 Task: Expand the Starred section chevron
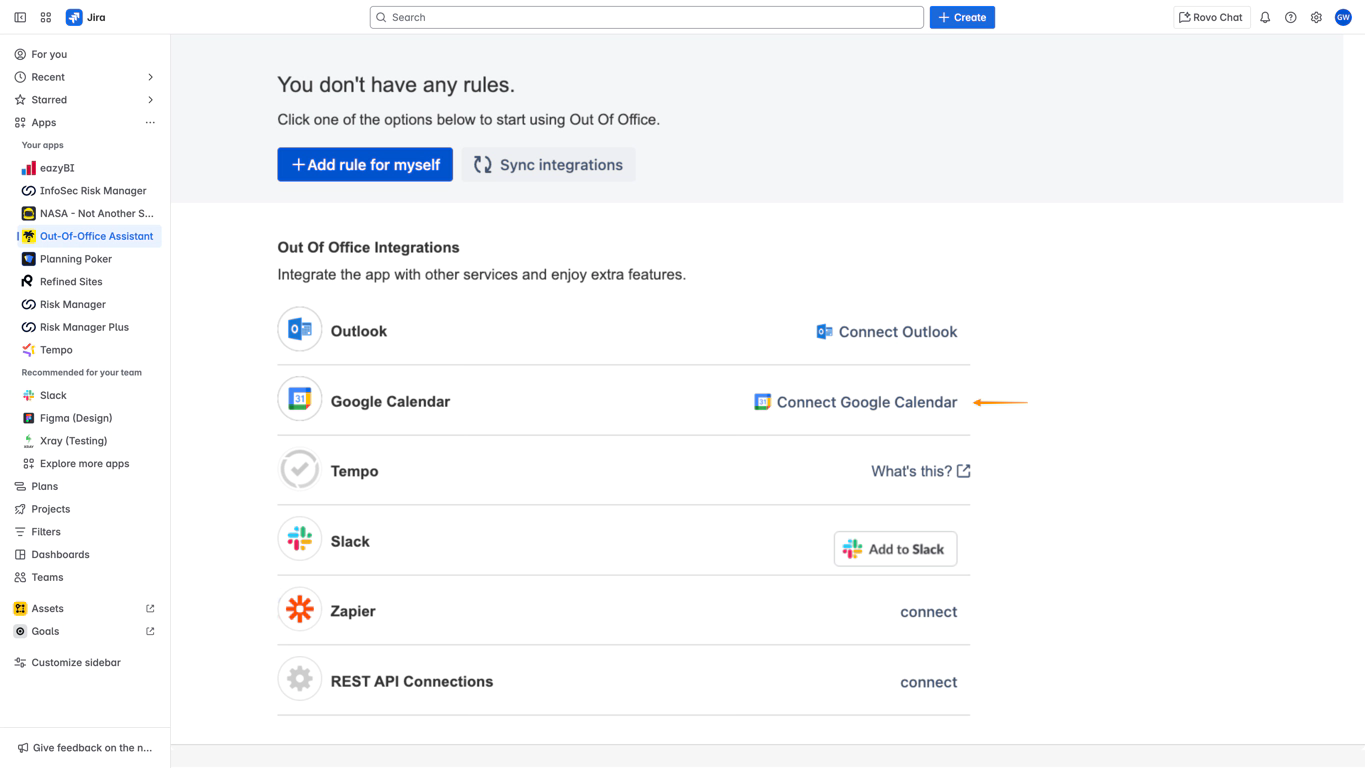pos(150,100)
